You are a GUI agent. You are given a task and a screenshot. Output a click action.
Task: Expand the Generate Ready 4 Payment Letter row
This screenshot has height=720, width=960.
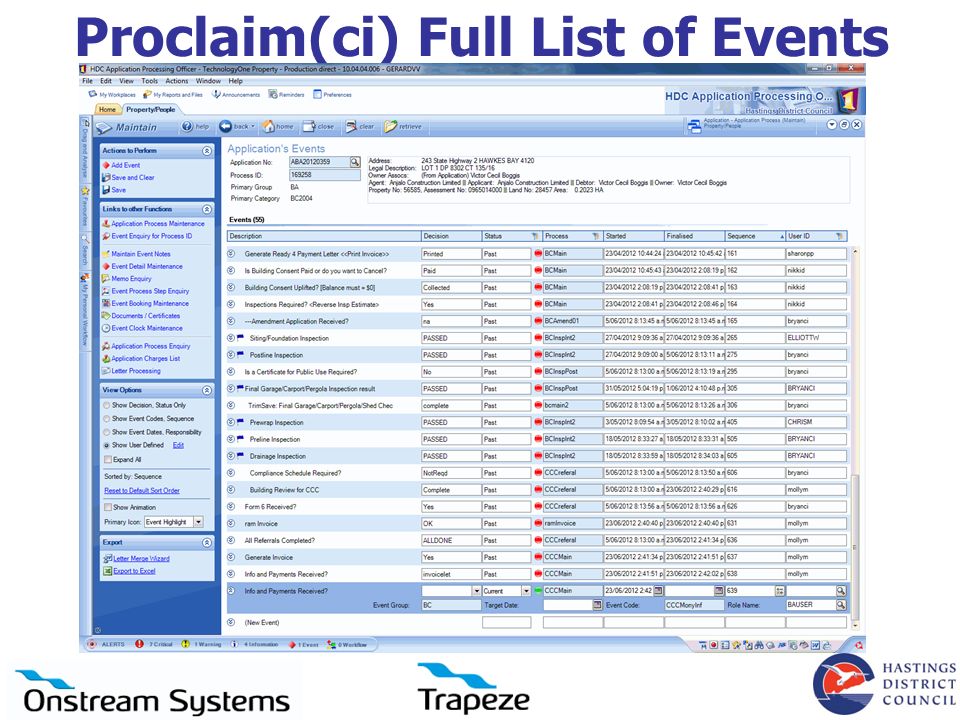coord(231,253)
